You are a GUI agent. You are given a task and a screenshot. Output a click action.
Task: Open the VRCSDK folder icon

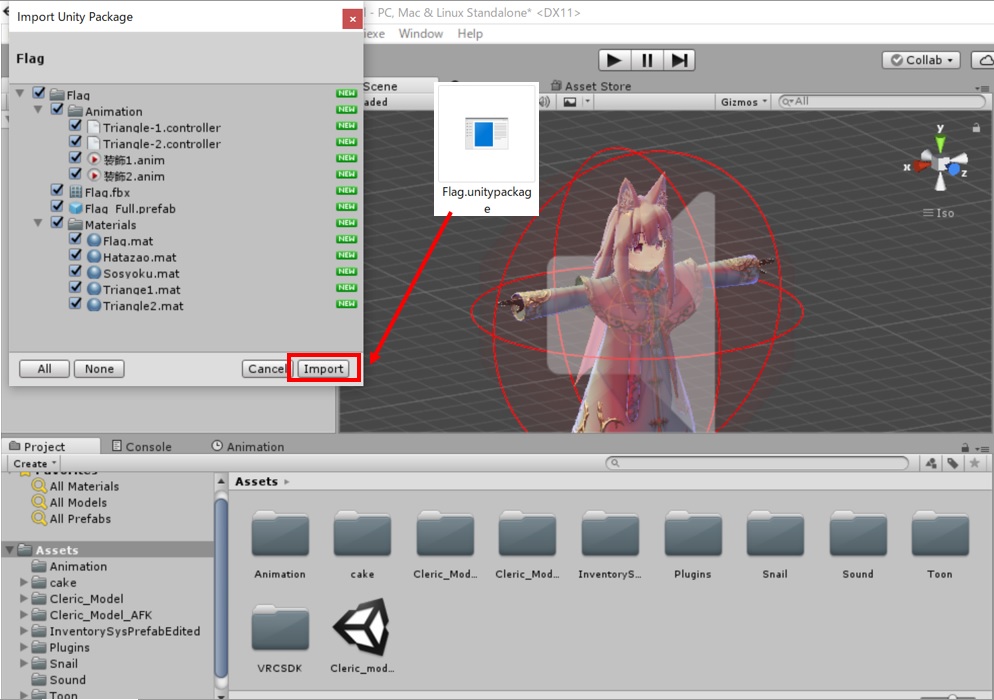(280, 629)
